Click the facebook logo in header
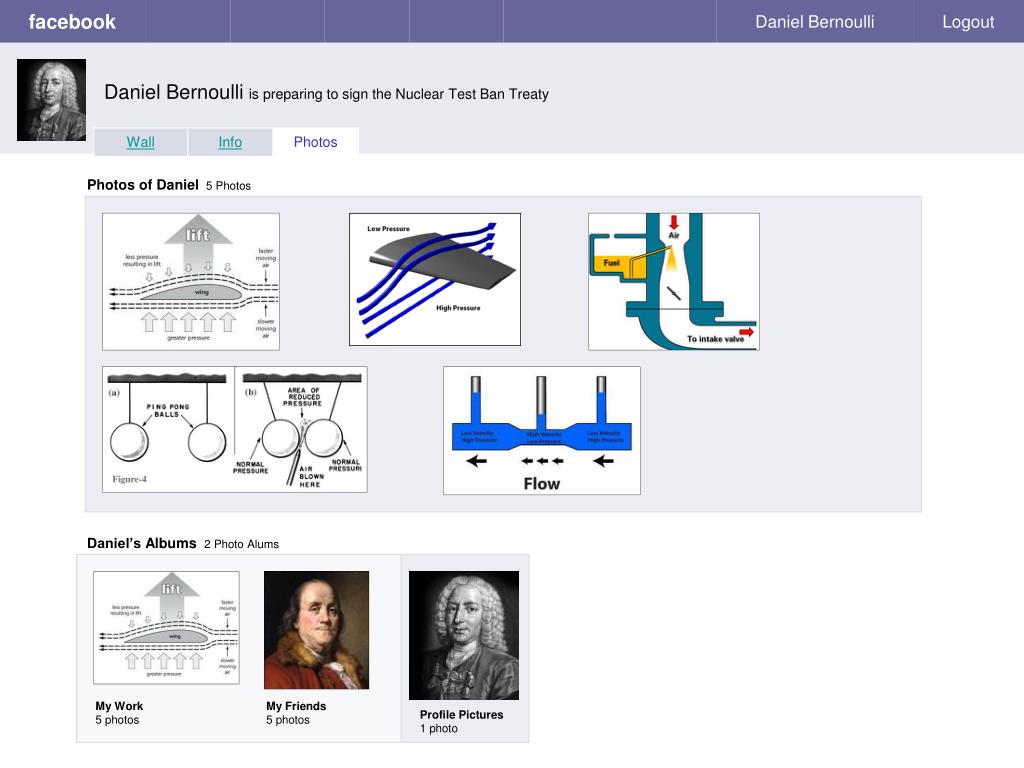The height and width of the screenshot is (768, 1024). 72,22
